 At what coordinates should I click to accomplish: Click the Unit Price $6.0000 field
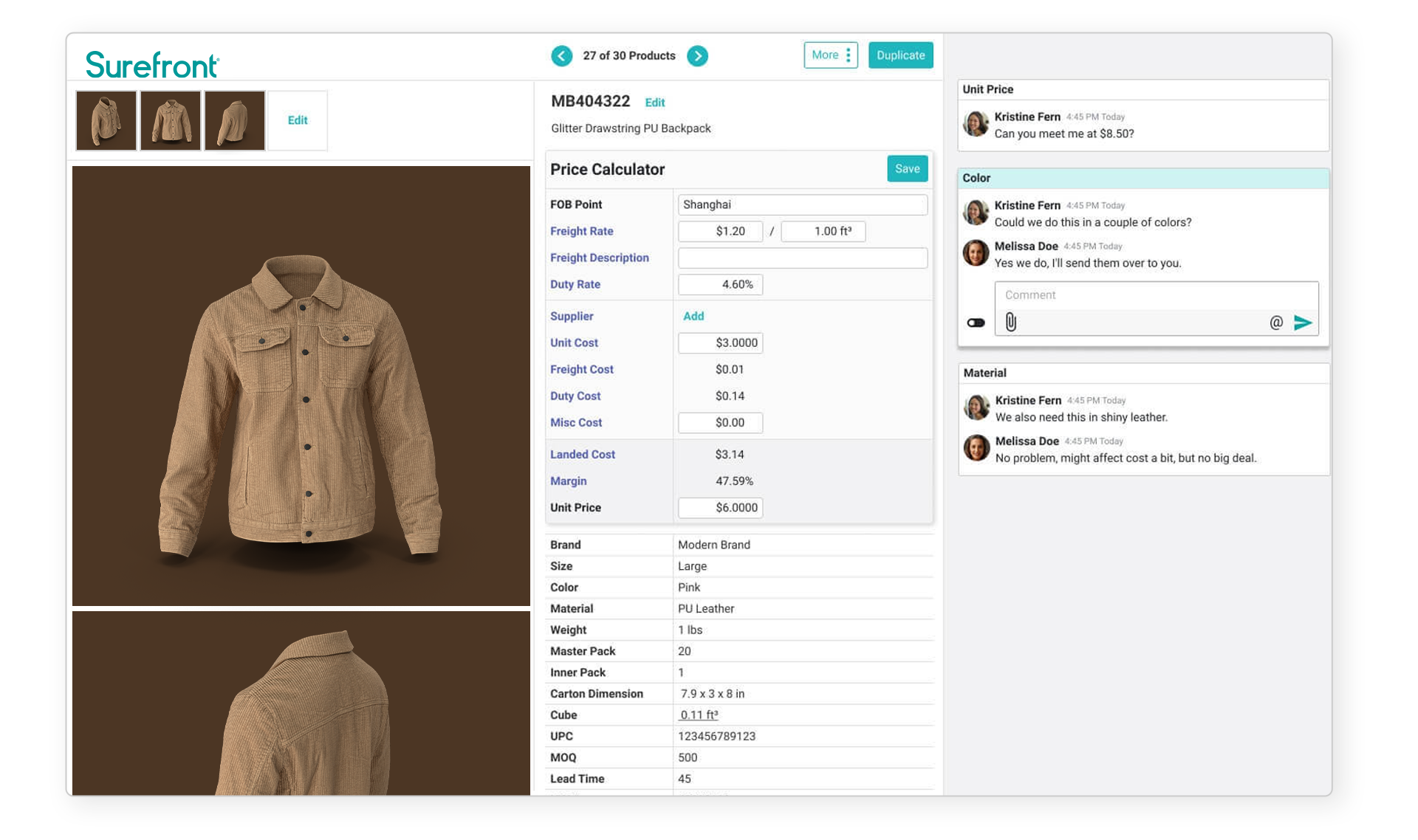(720, 507)
